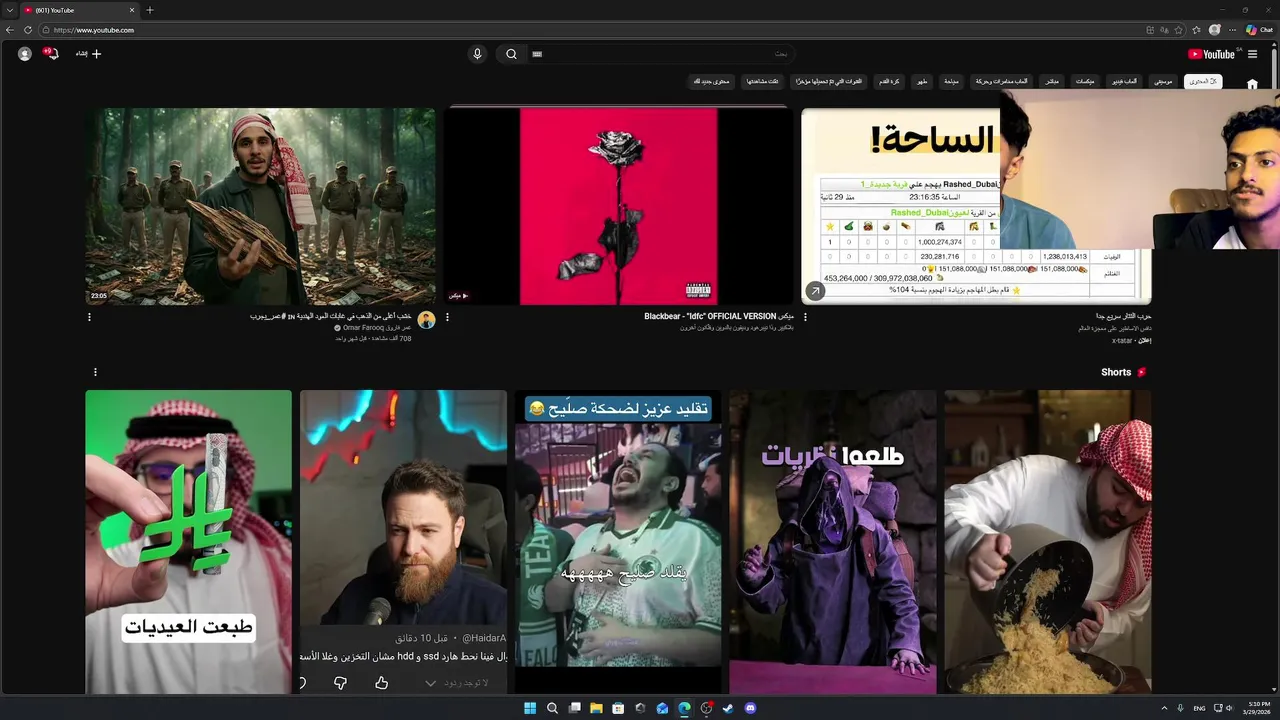Open the browser Chat button
1280x720 pixels.
click(1259, 30)
